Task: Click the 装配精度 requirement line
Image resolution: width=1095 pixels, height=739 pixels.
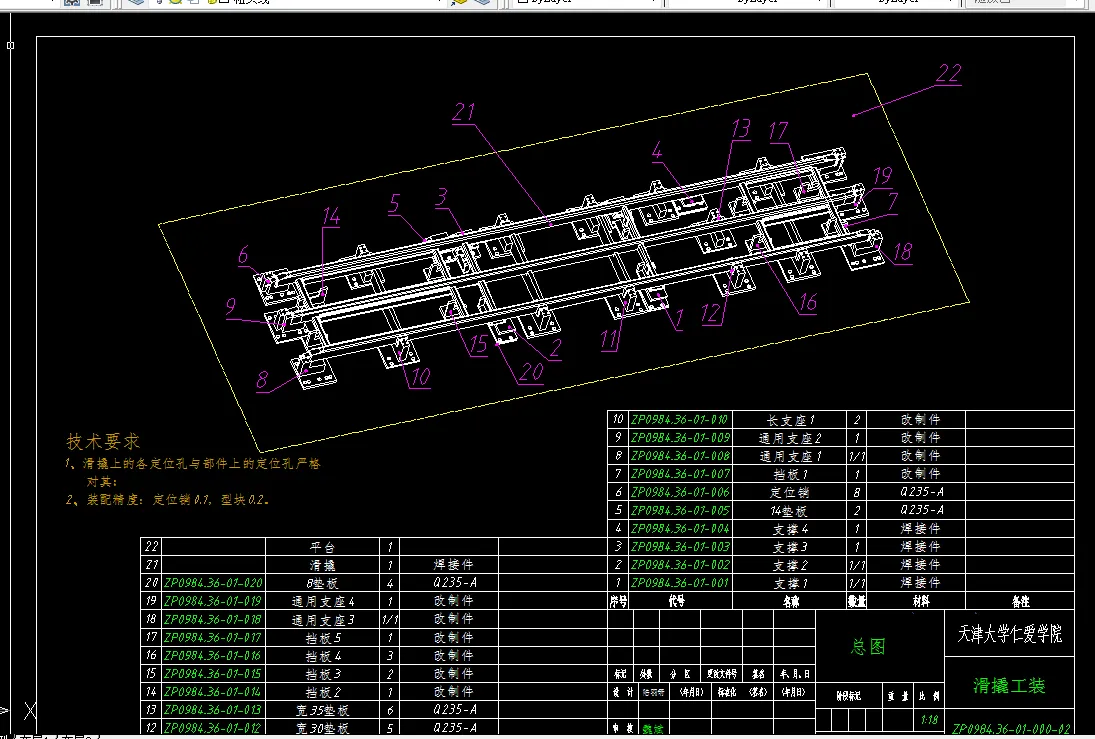Action: [168, 499]
